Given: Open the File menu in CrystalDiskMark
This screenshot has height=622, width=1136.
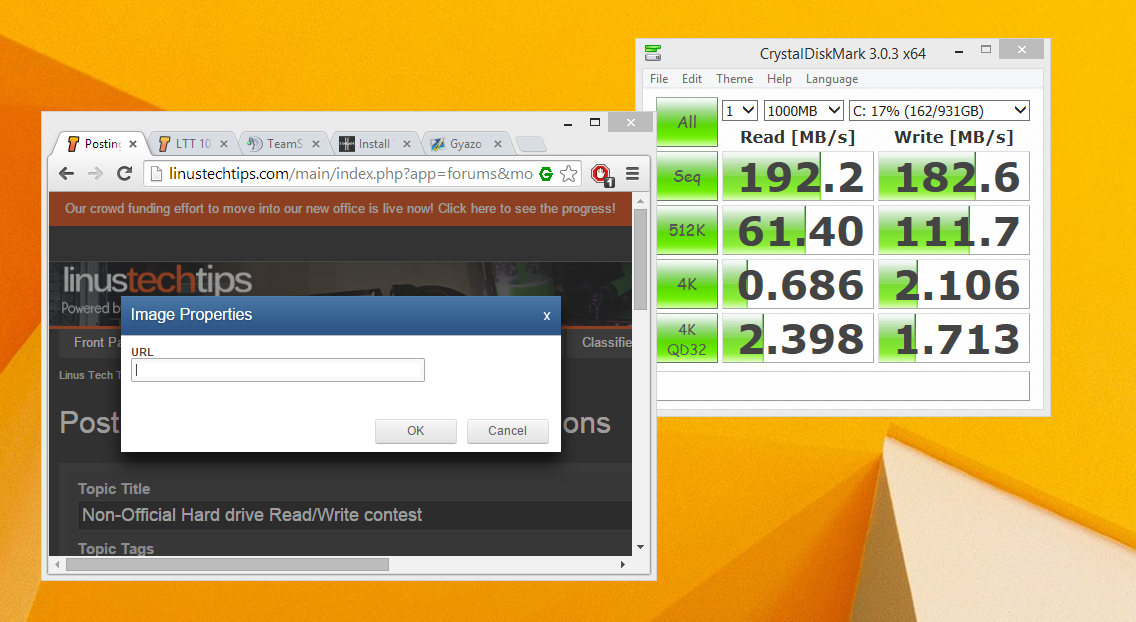Looking at the screenshot, I should coord(659,79).
